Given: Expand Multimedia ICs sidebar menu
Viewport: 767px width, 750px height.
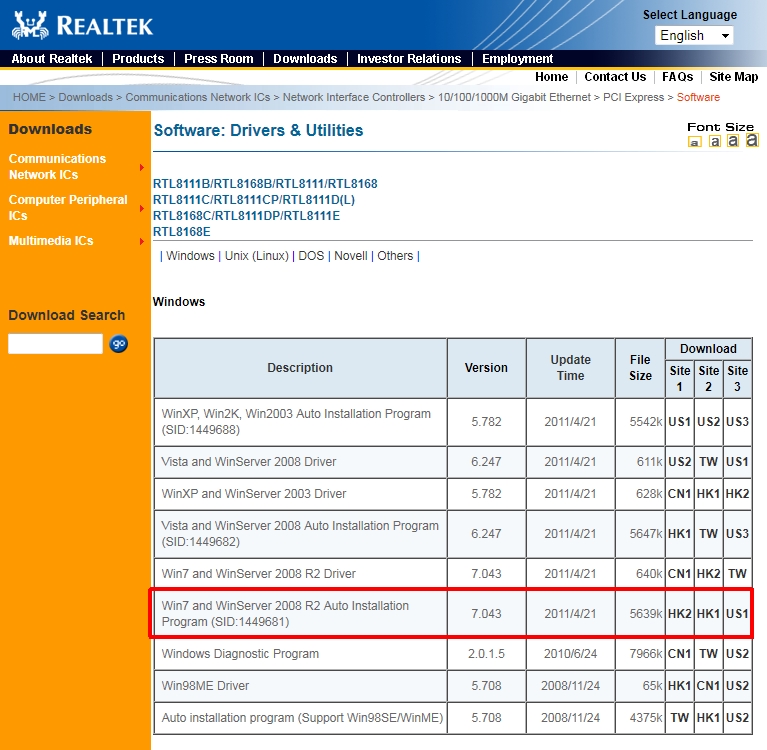Looking at the screenshot, I should pos(142,241).
